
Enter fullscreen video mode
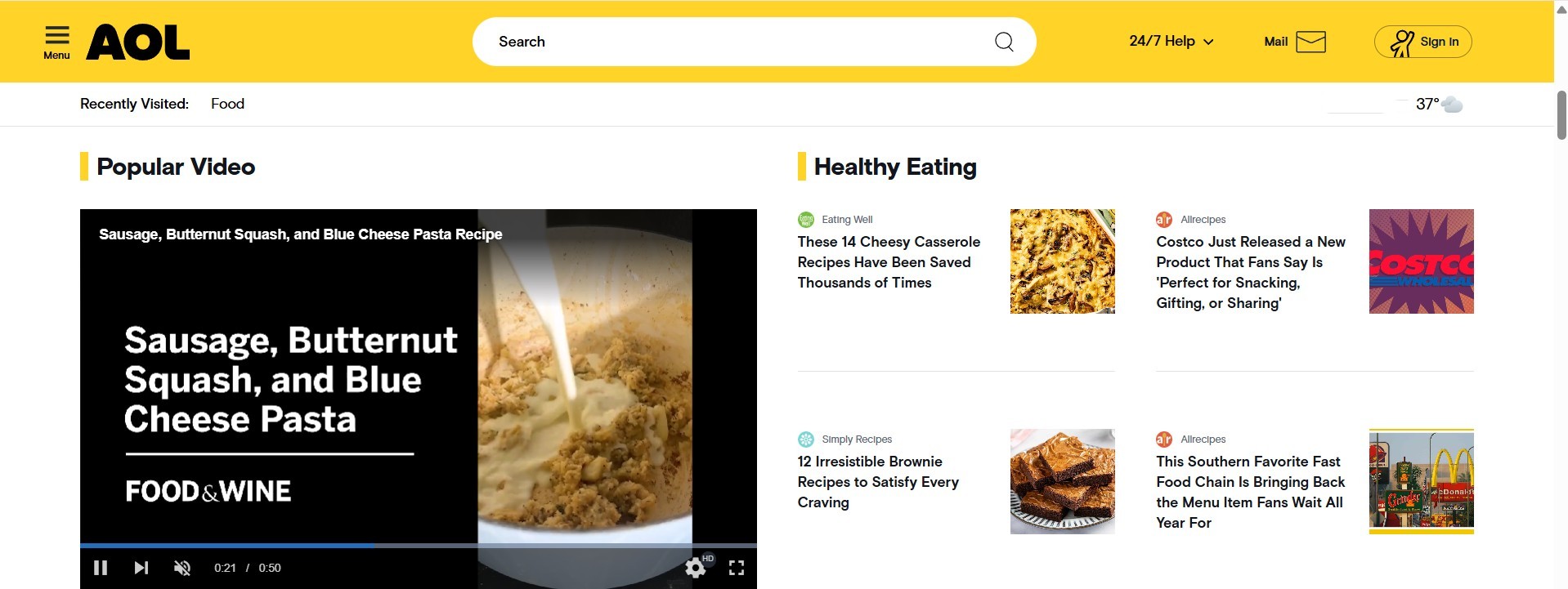coord(737,568)
